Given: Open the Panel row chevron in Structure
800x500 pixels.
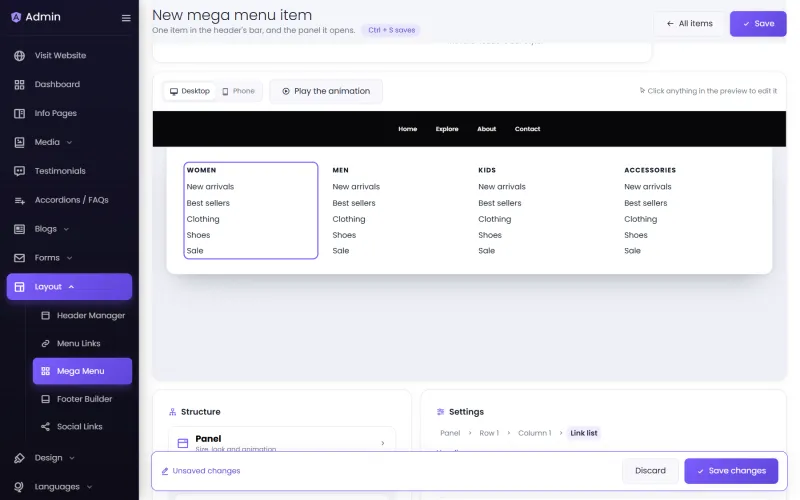Looking at the screenshot, I should 383,443.
